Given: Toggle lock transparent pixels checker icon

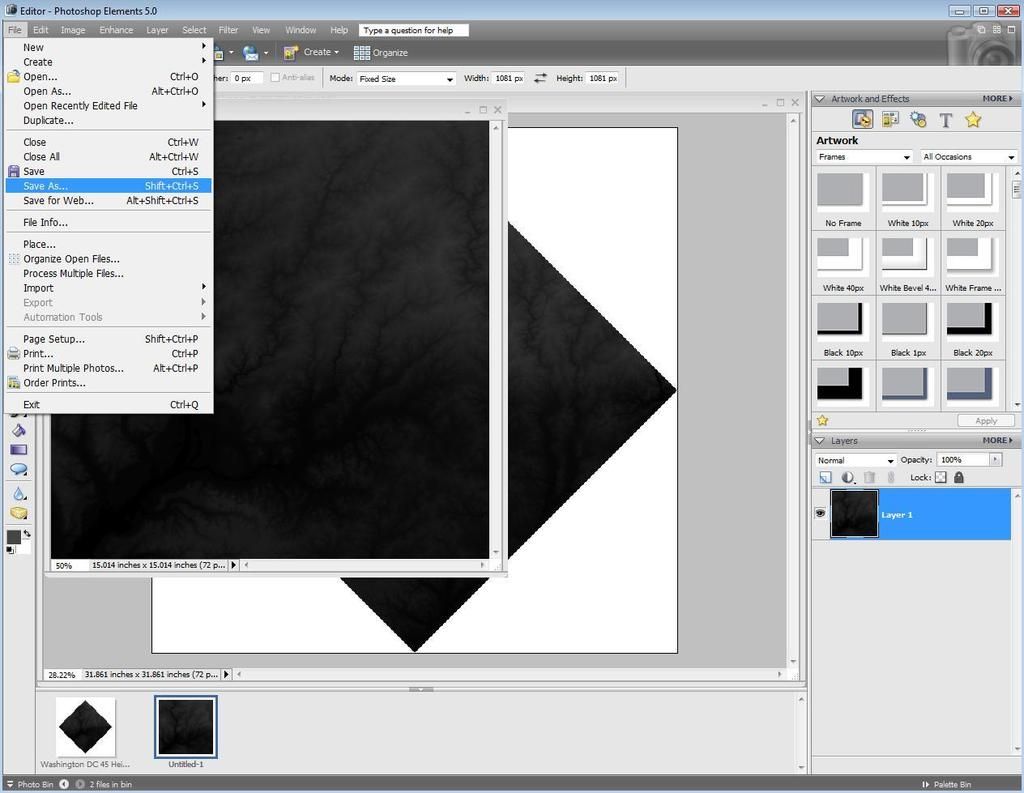Looking at the screenshot, I should (940, 478).
